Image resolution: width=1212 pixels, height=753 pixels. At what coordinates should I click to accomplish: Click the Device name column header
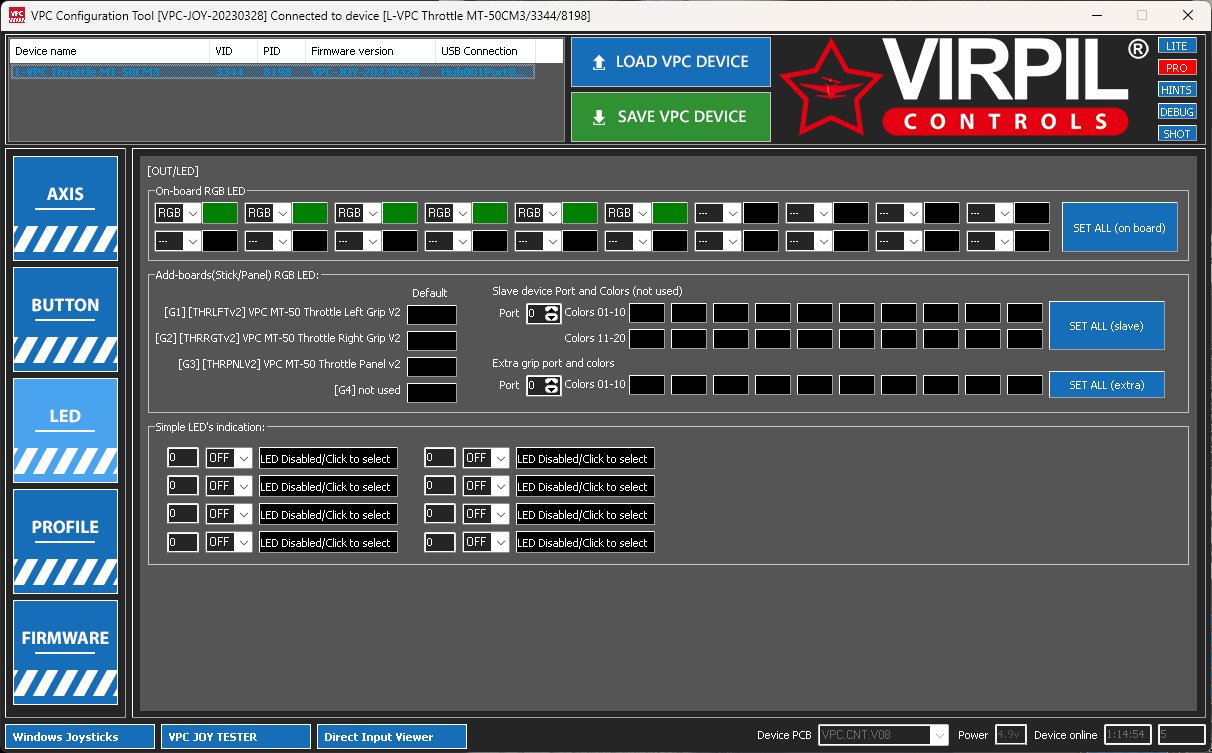point(110,51)
